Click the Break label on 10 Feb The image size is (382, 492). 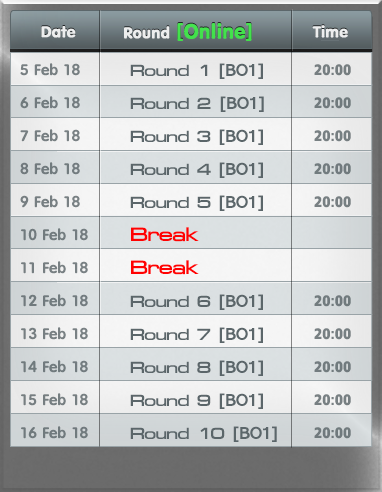[164, 235]
